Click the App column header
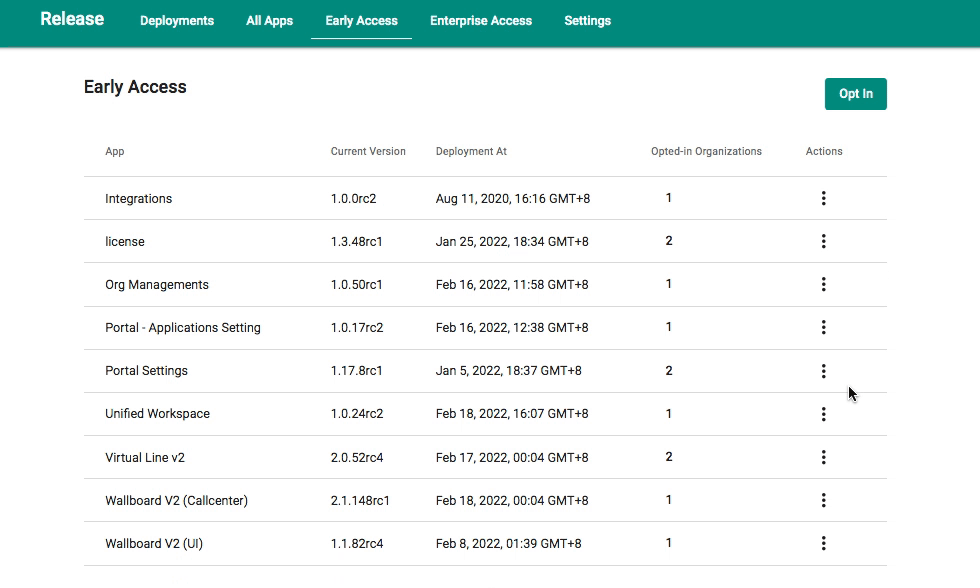This screenshot has width=980, height=588. coord(114,151)
